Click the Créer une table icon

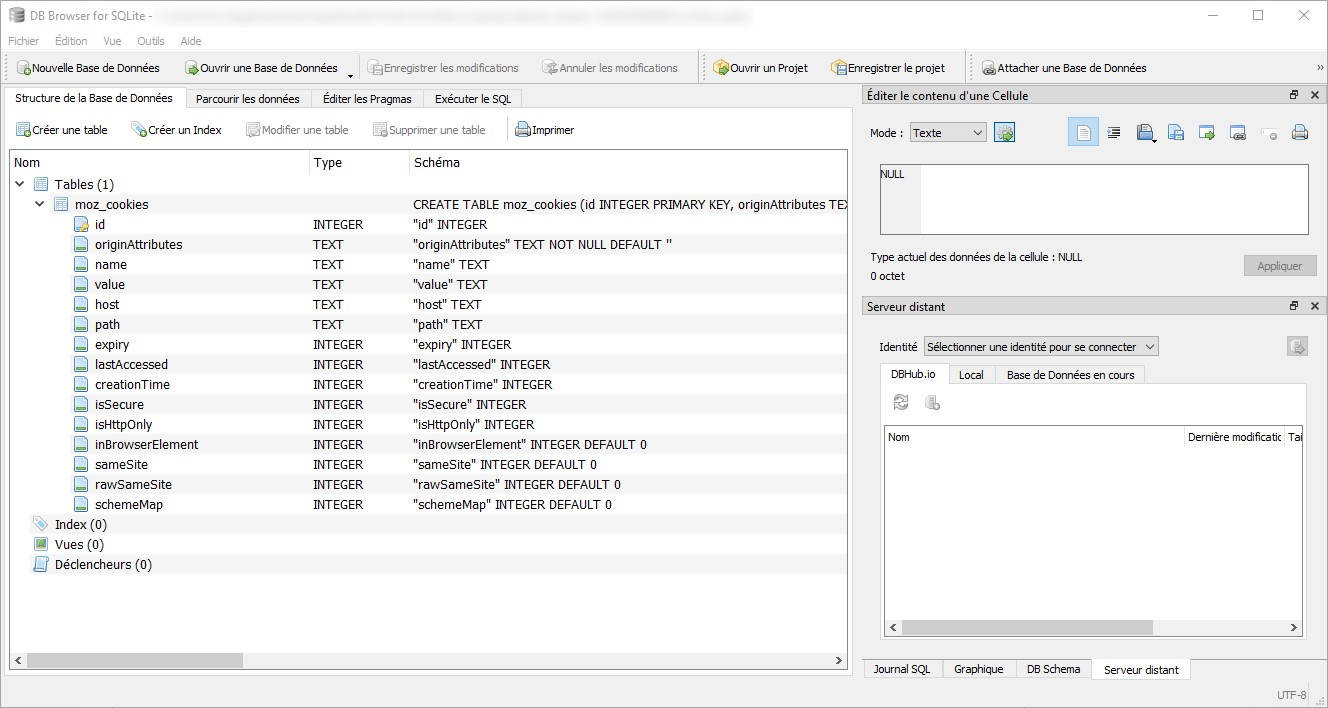coord(24,130)
